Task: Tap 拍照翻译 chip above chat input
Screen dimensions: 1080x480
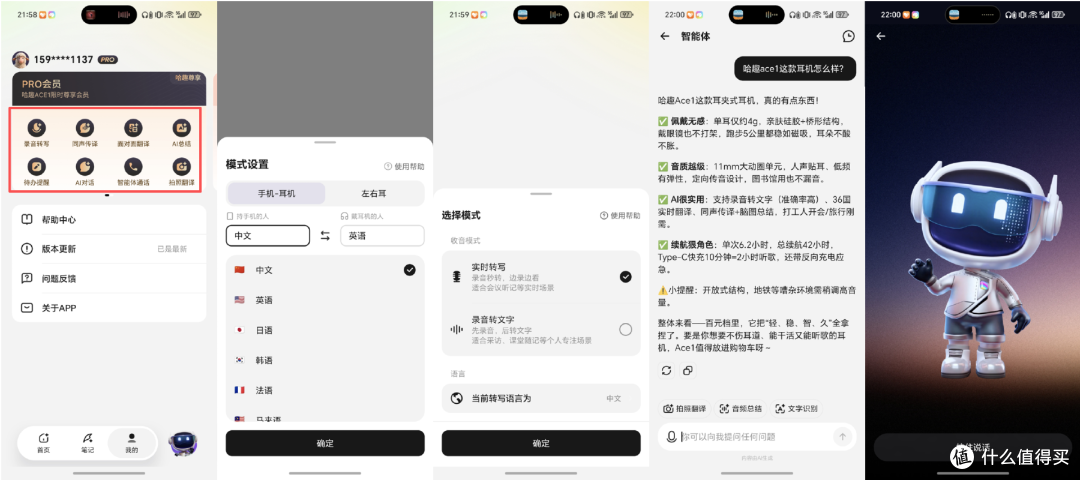Action: (685, 408)
